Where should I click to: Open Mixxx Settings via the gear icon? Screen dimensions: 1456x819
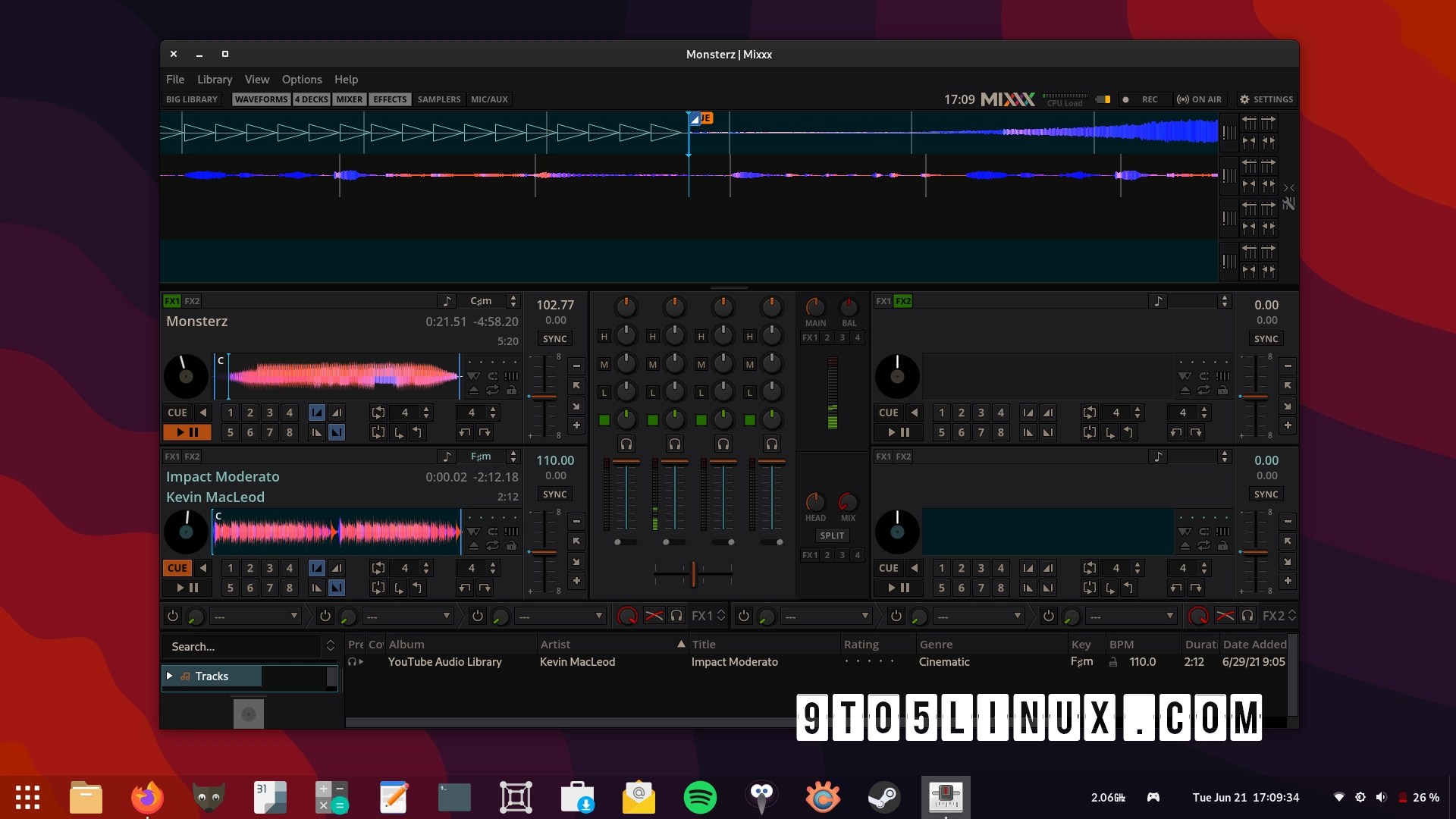(1245, 99)
